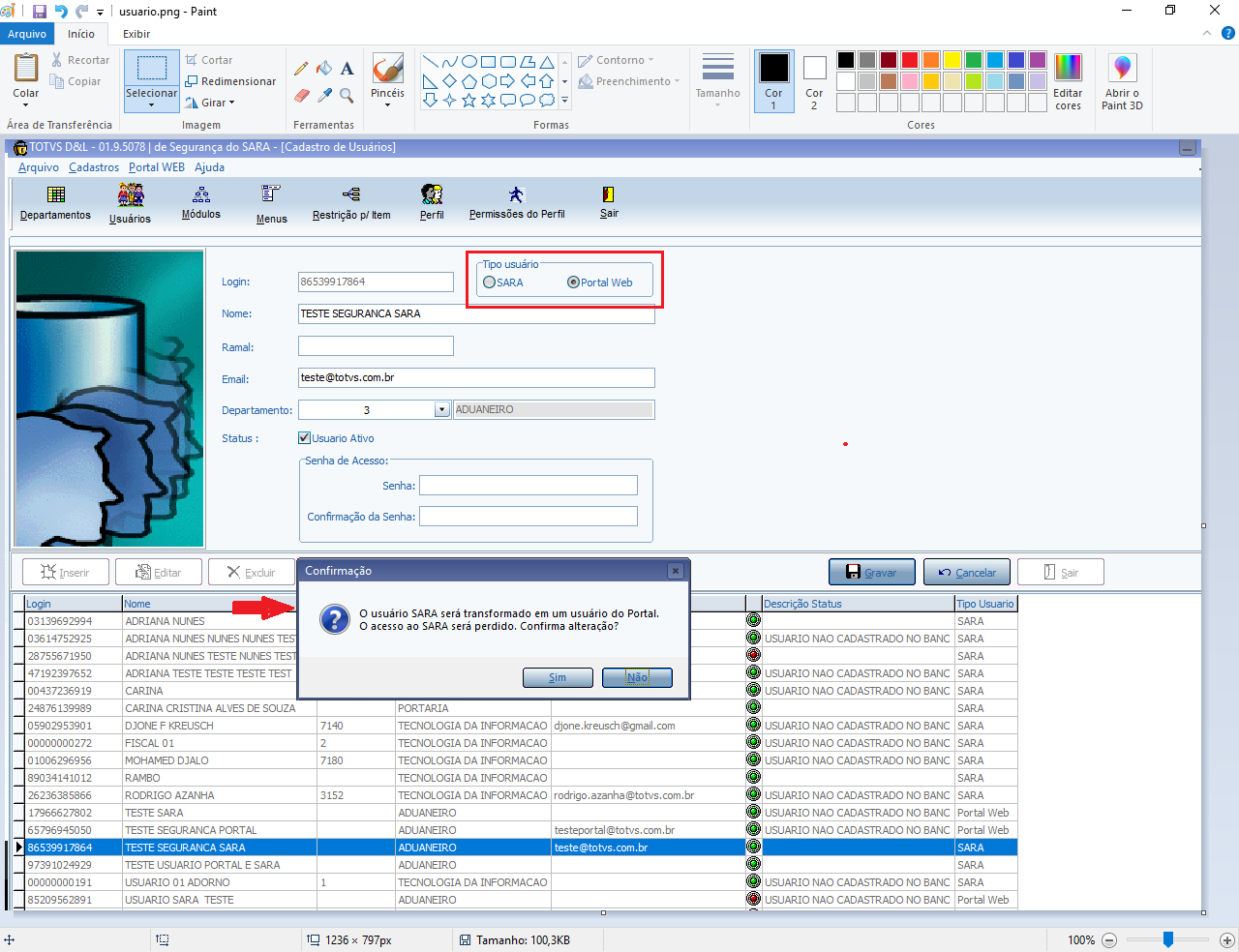
Task: Choose the Five-point star shape
Action: (x=469, y=100)
